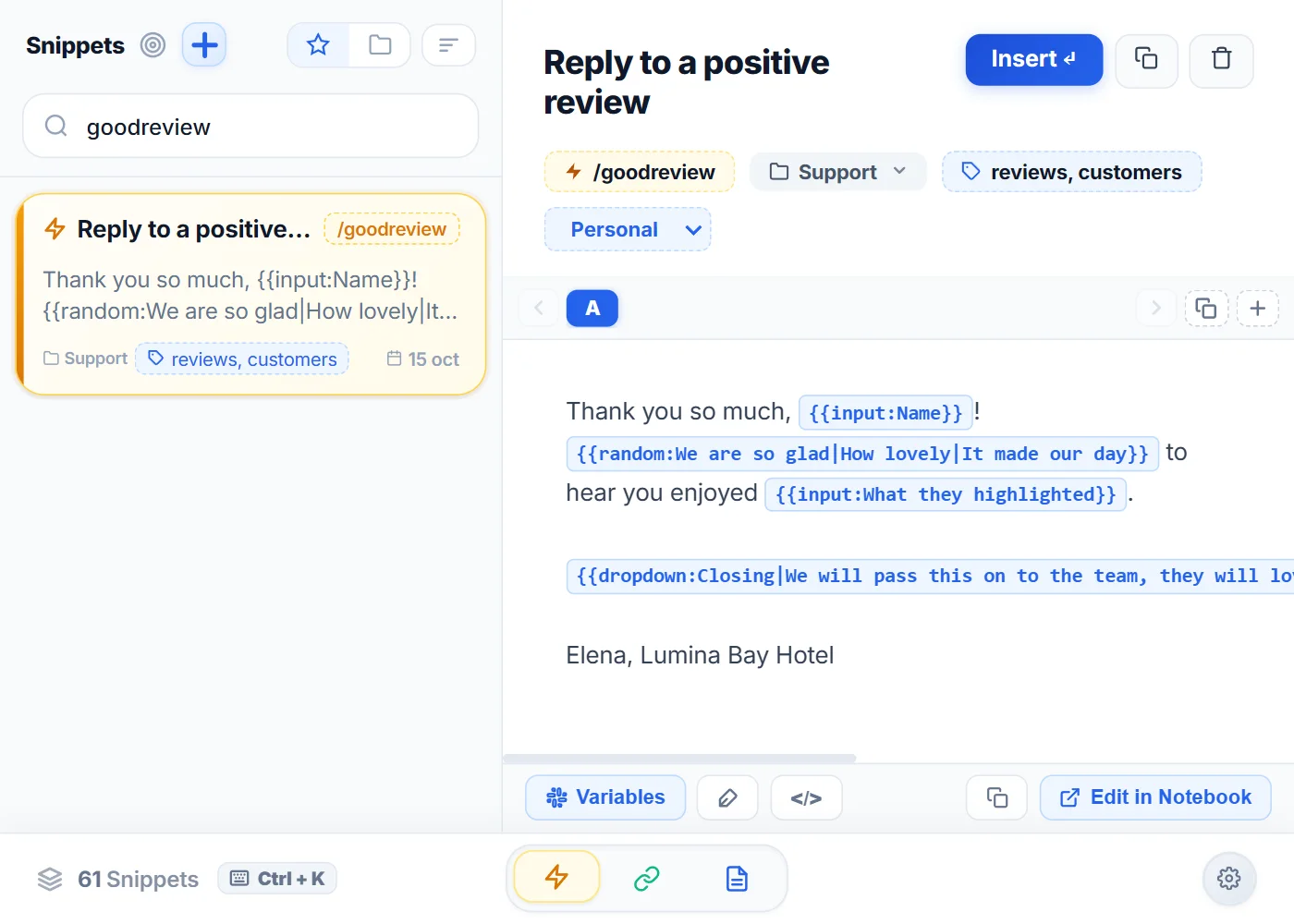Viewport: 1294px width, 924px height.
Task: Click the goodreview search field
Action: [x=250, y=126]
